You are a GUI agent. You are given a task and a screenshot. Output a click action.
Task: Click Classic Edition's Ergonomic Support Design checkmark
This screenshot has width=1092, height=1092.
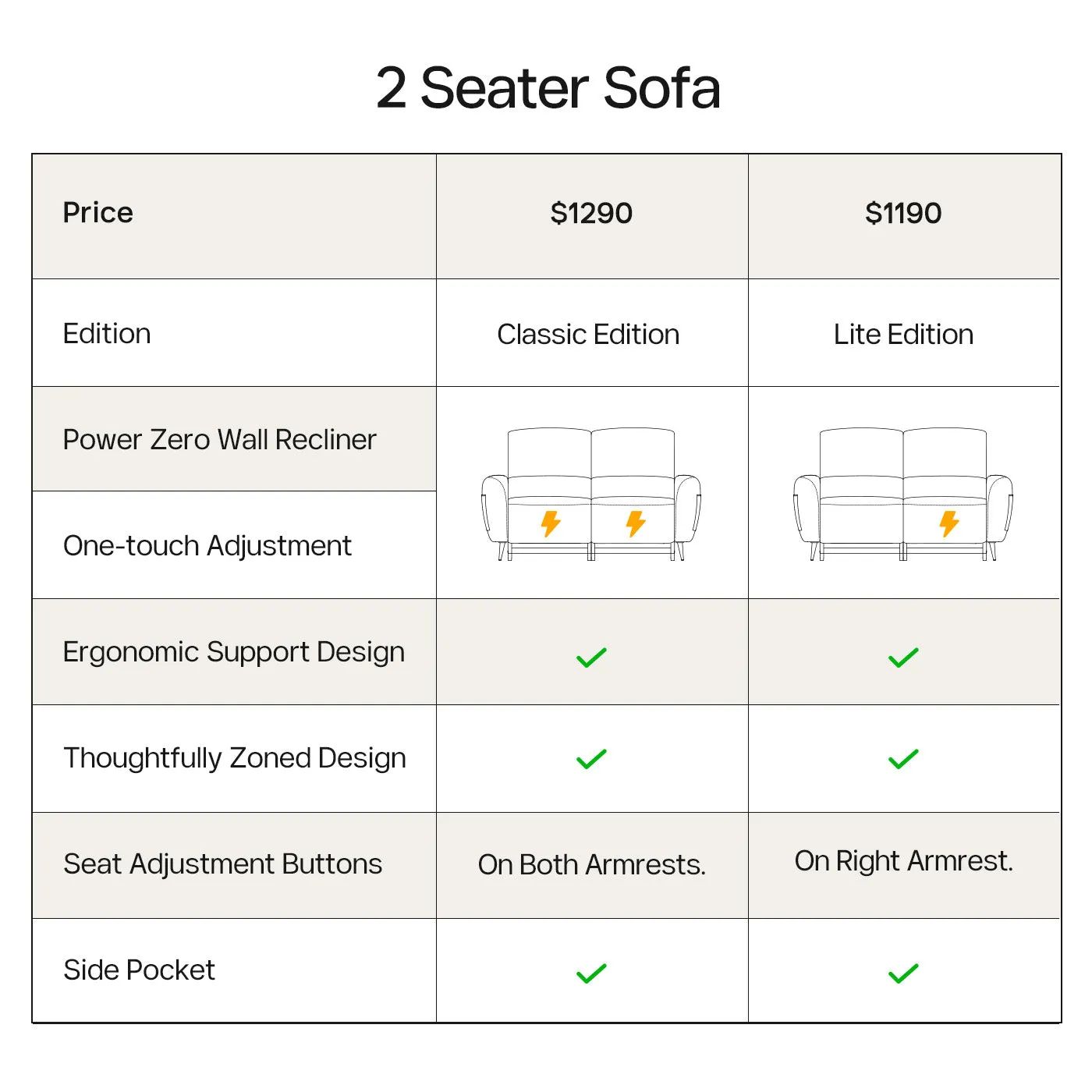pyautogui.click(x=591, y=658)
